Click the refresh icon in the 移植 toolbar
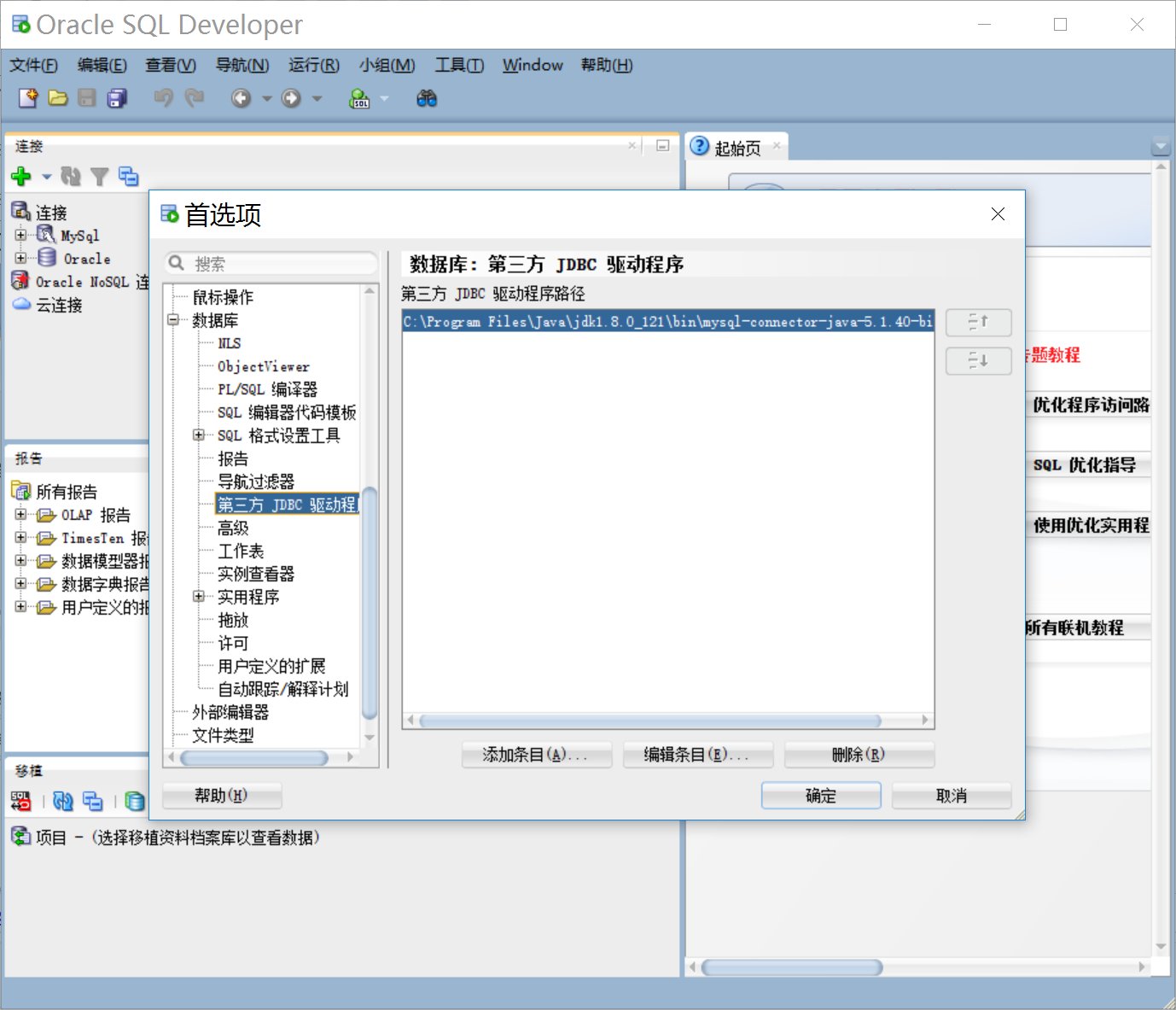The width and height of the screenshot is (1176, 1010). pos(63,801)
